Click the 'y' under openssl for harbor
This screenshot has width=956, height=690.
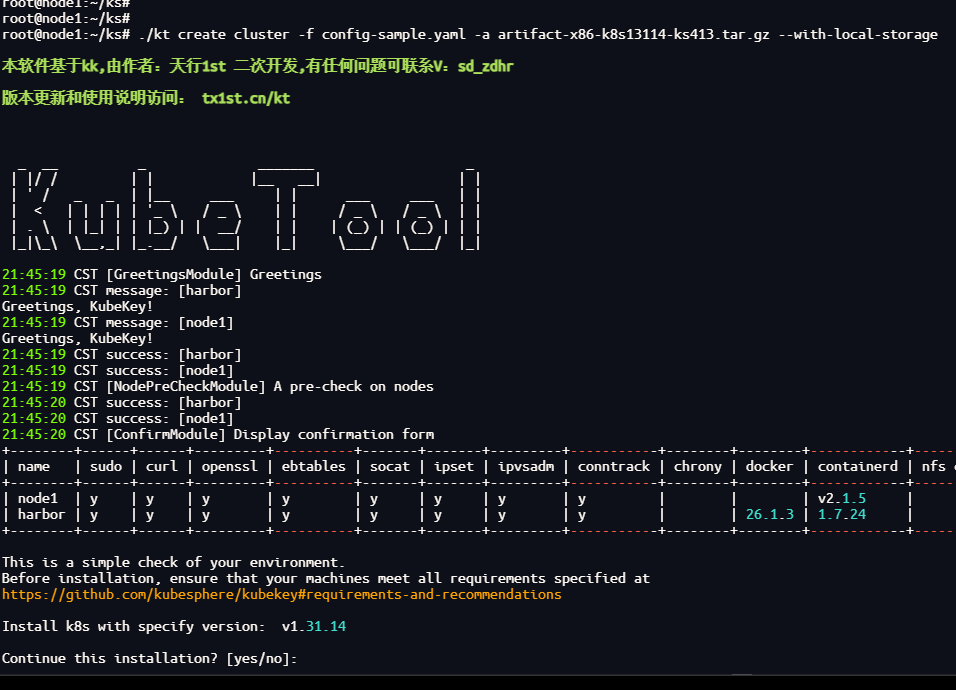pos(206,515)
